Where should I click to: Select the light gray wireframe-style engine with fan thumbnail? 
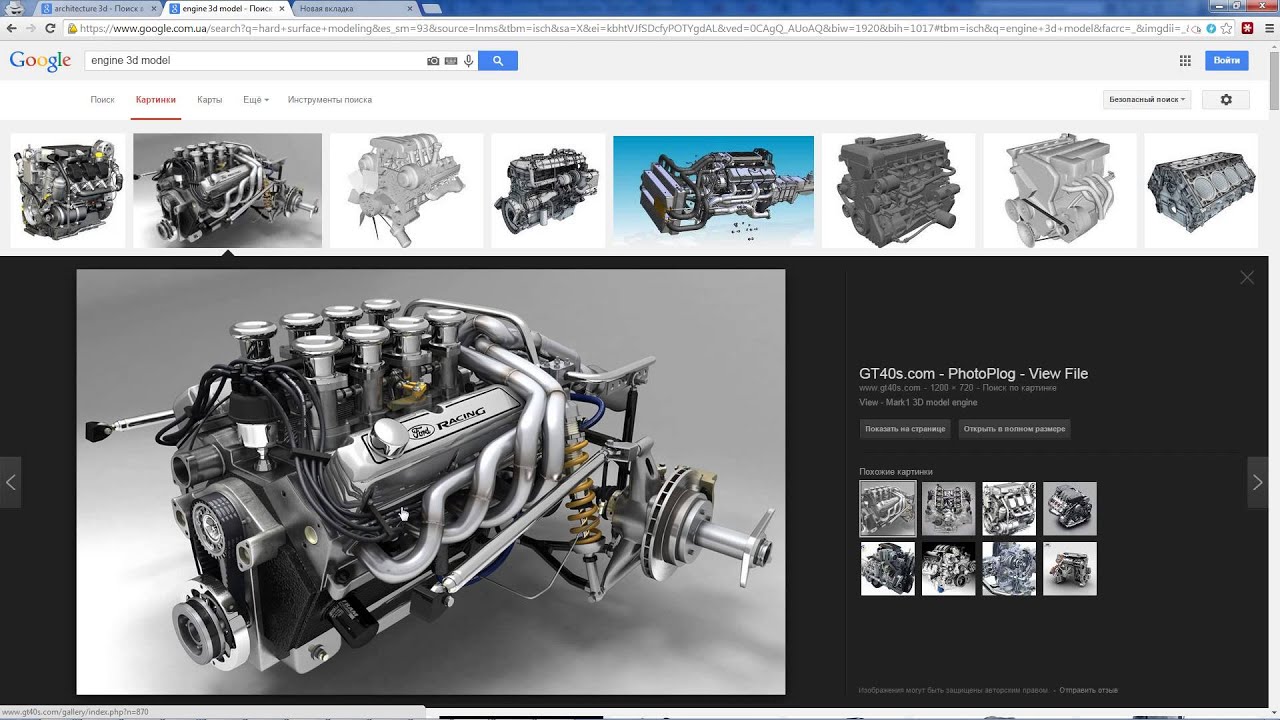[x=406, y=191]
